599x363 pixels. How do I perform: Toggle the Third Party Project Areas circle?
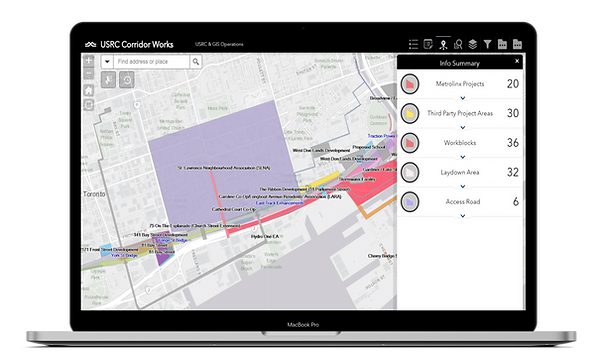coord(410,113)
